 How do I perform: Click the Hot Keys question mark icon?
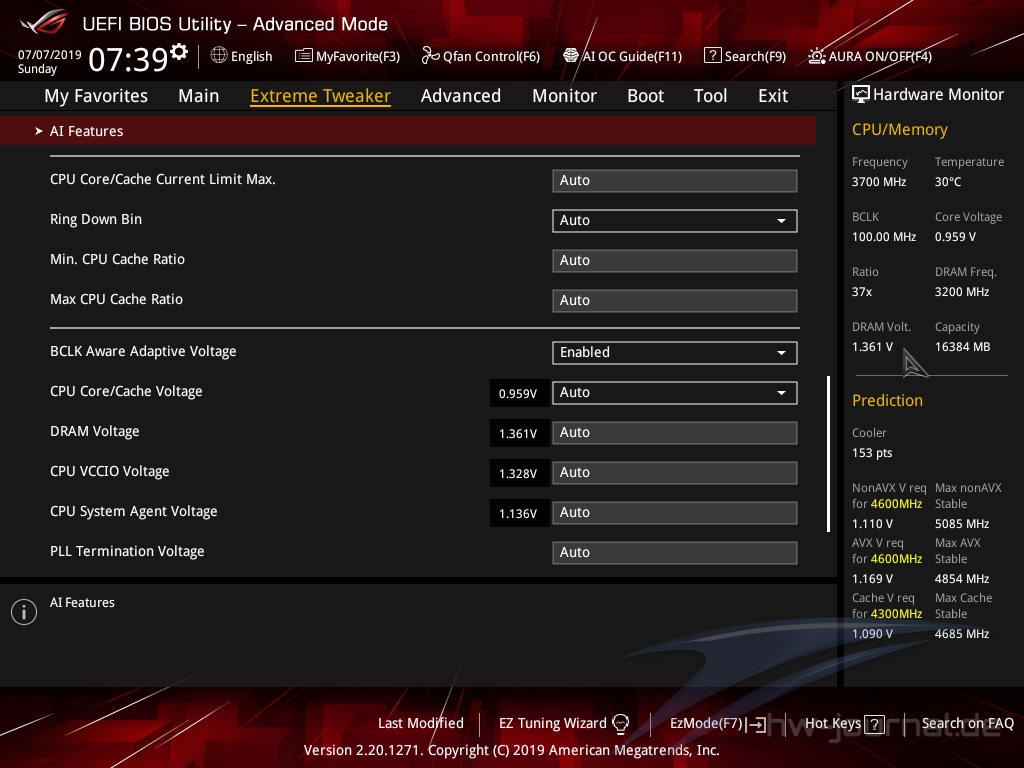[x=874, y=724]
